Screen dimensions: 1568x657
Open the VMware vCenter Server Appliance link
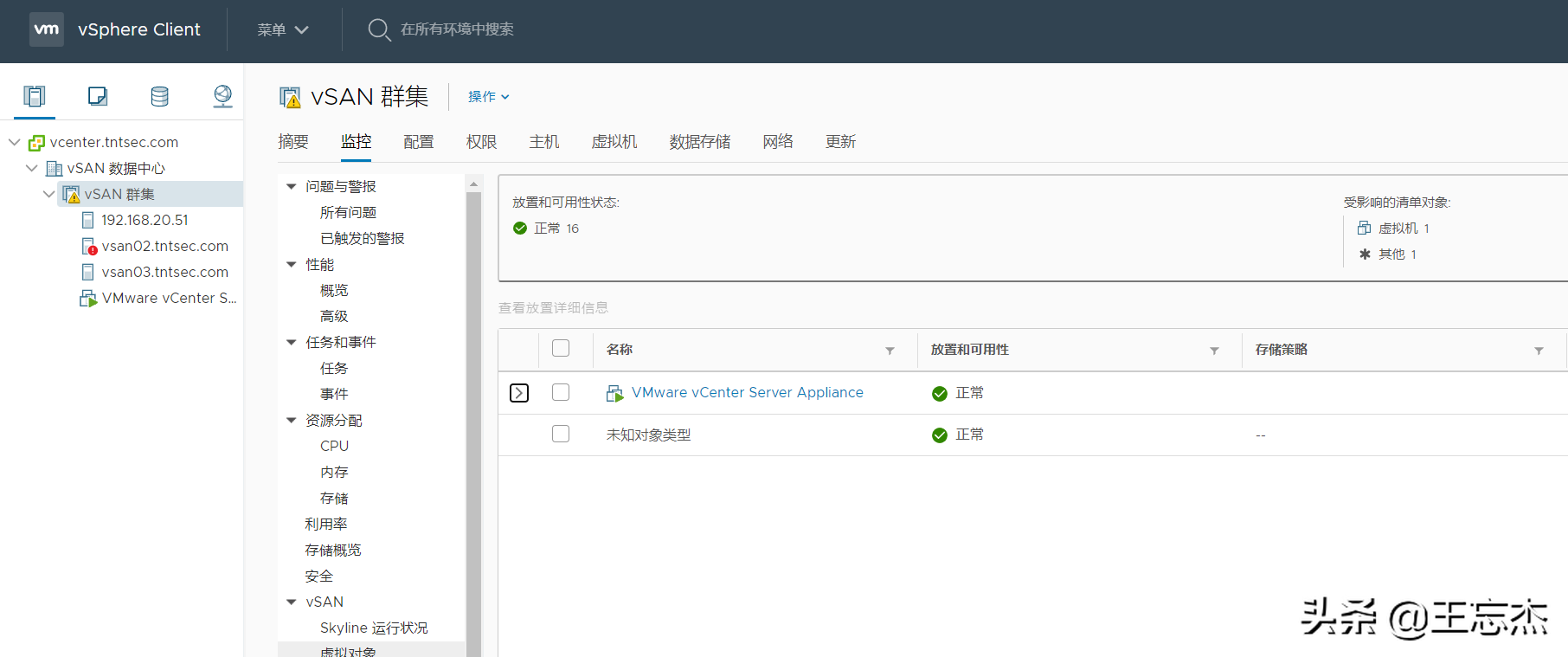click(x=748, y=393)
